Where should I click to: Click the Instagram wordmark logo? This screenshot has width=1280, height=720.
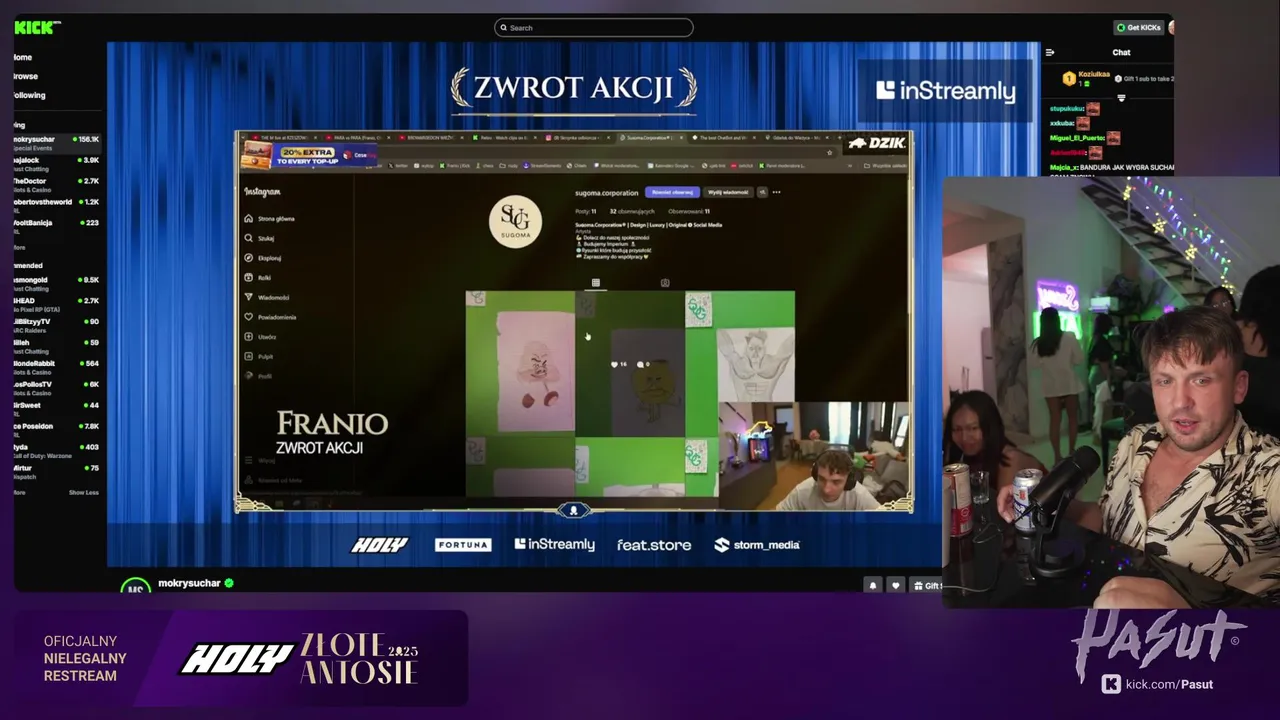[x=262, y=191]
